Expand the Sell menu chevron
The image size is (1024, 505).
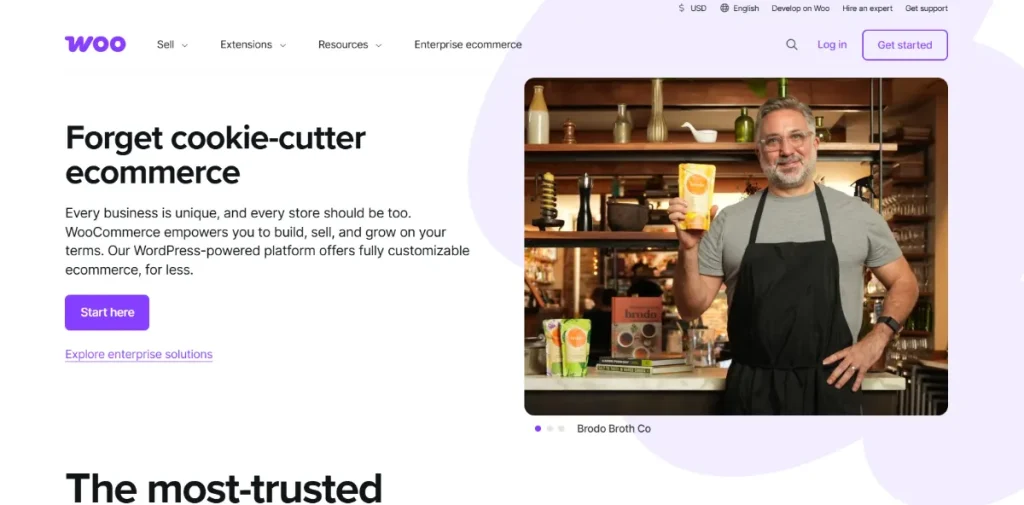click(185, 45)
